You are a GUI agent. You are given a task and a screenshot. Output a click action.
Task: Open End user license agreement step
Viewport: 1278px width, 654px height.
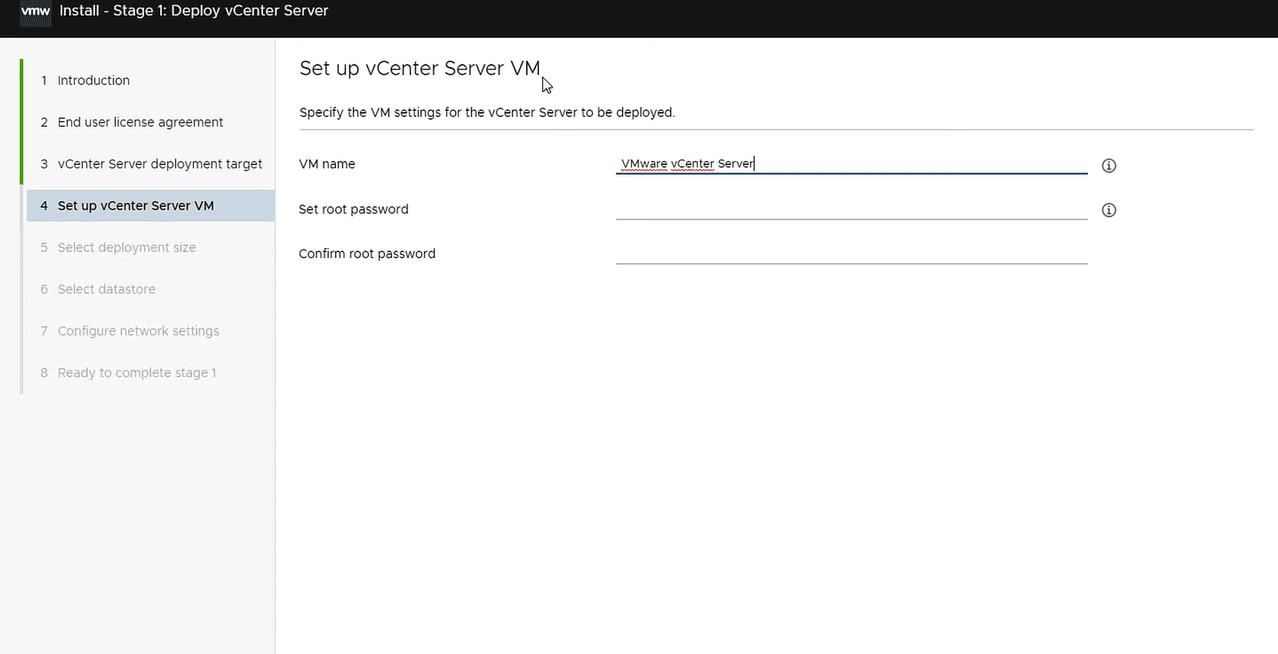(x=140, y=122)
